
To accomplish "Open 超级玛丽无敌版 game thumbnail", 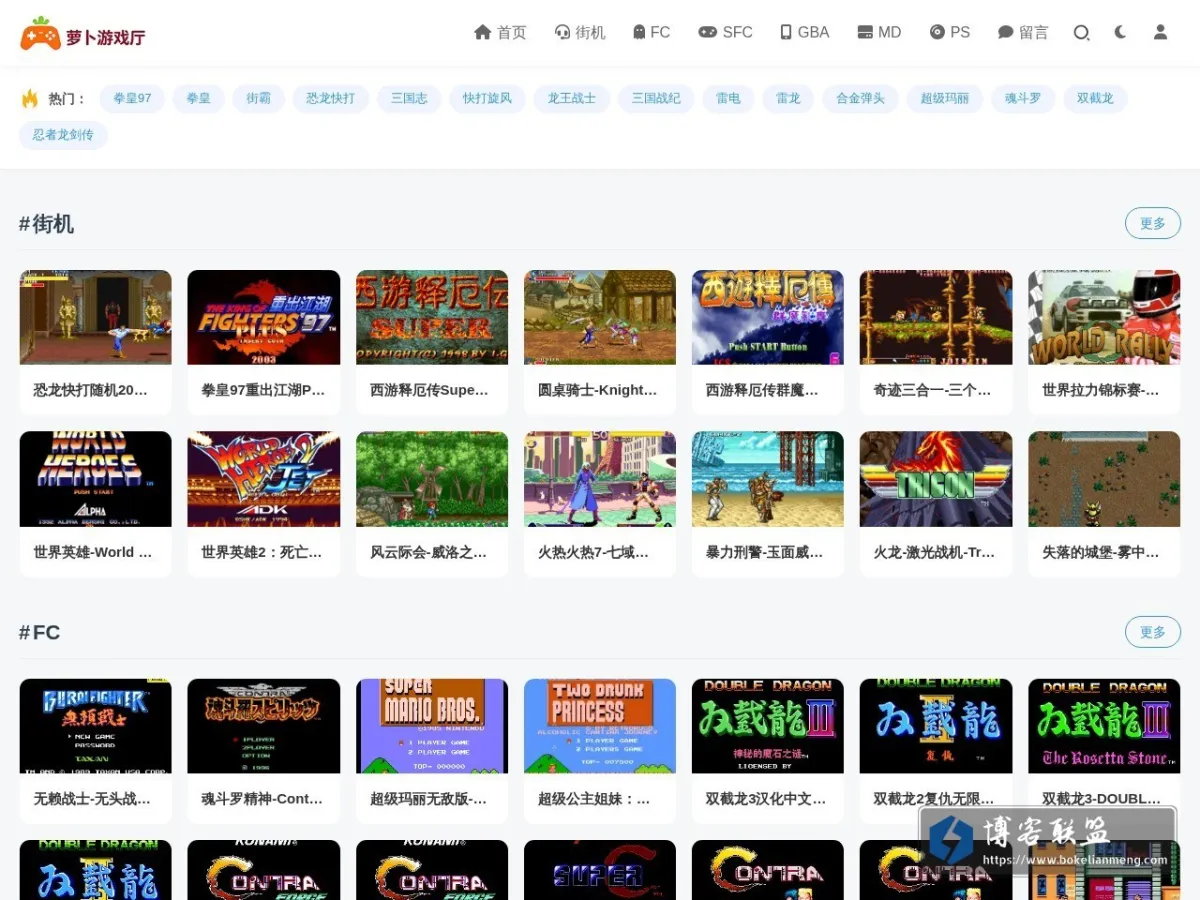I will [x=432, y=726].
